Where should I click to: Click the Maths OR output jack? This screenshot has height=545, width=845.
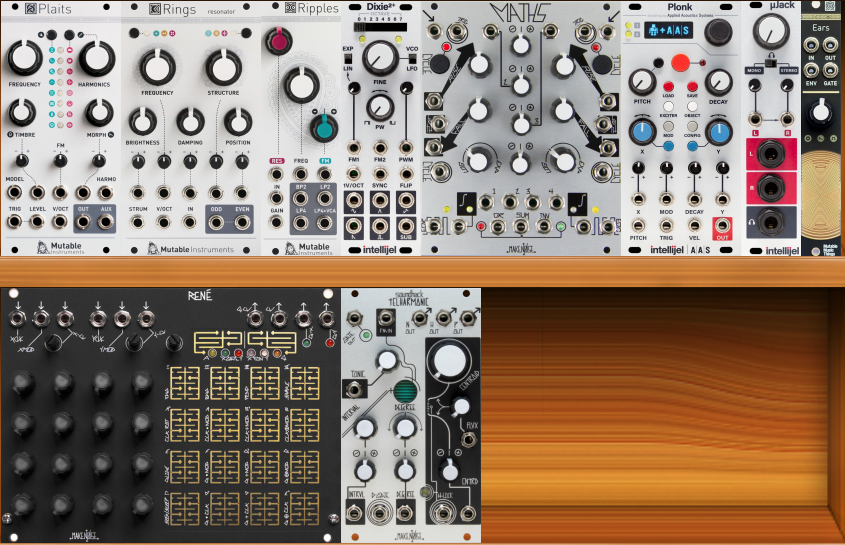click(497, 226)
